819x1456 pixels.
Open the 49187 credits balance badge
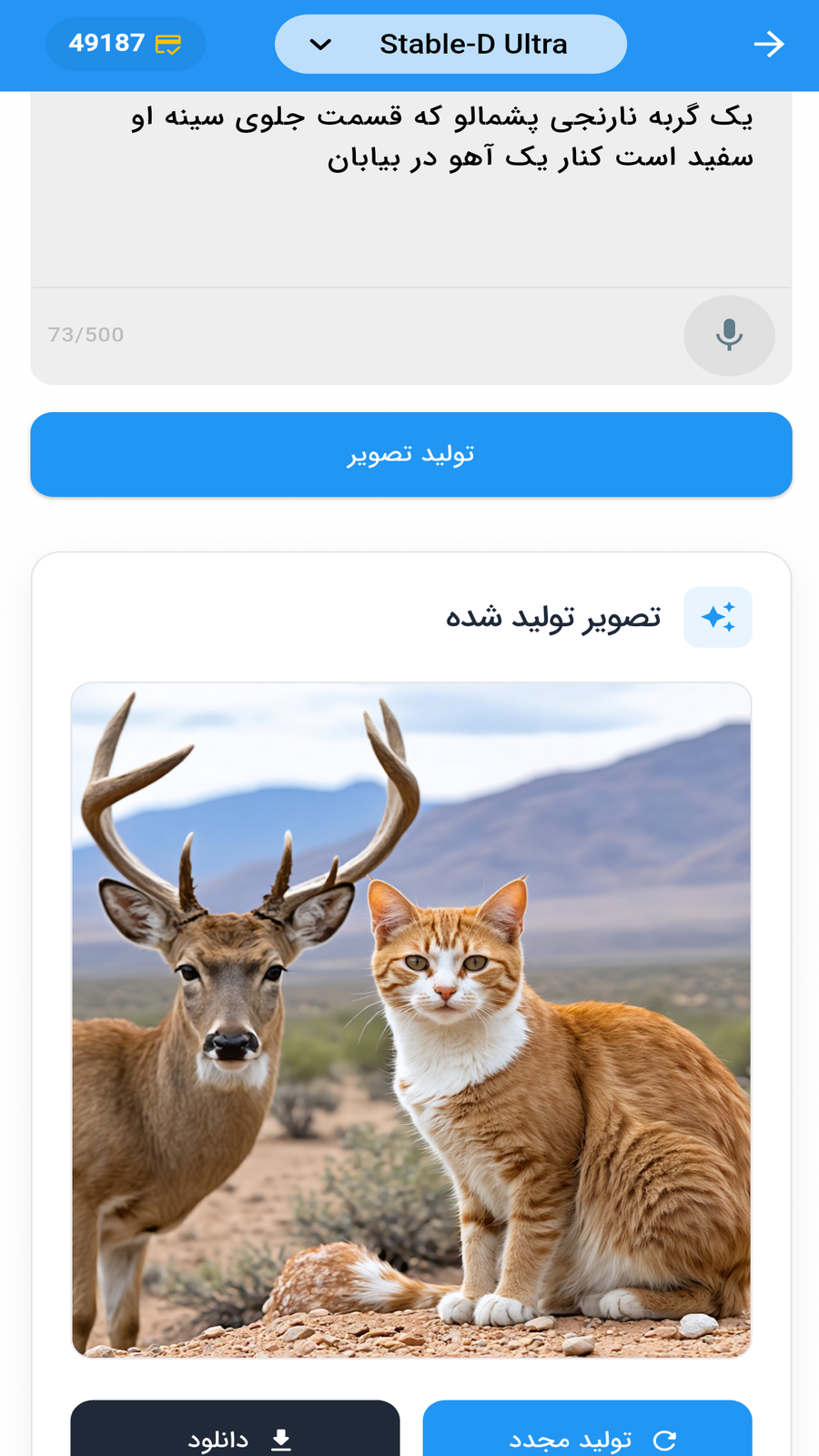126,44
